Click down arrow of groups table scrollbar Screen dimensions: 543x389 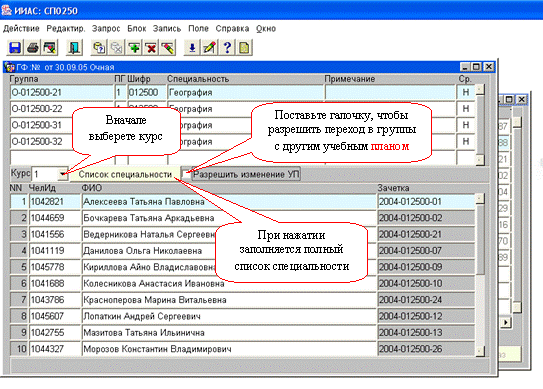480,159
